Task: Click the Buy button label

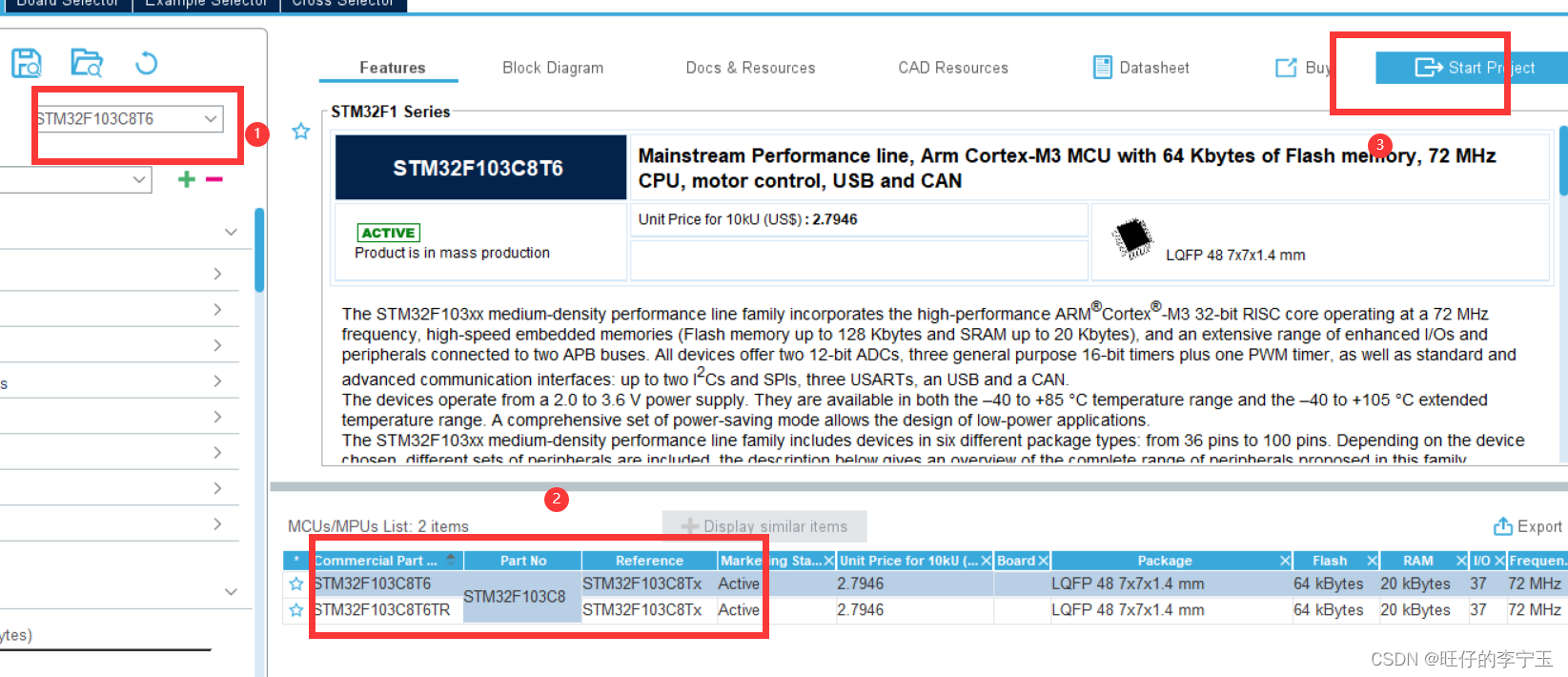Action: pos(1318,68)
